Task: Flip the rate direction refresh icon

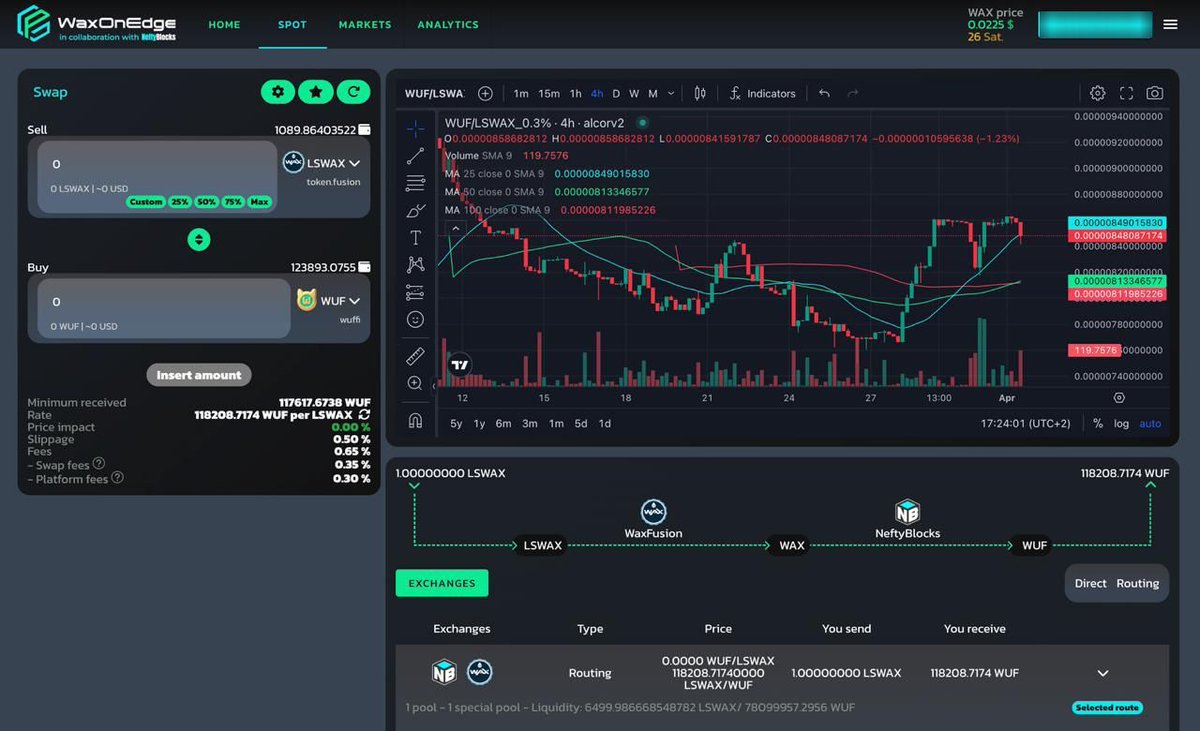Action: (364, 414)
